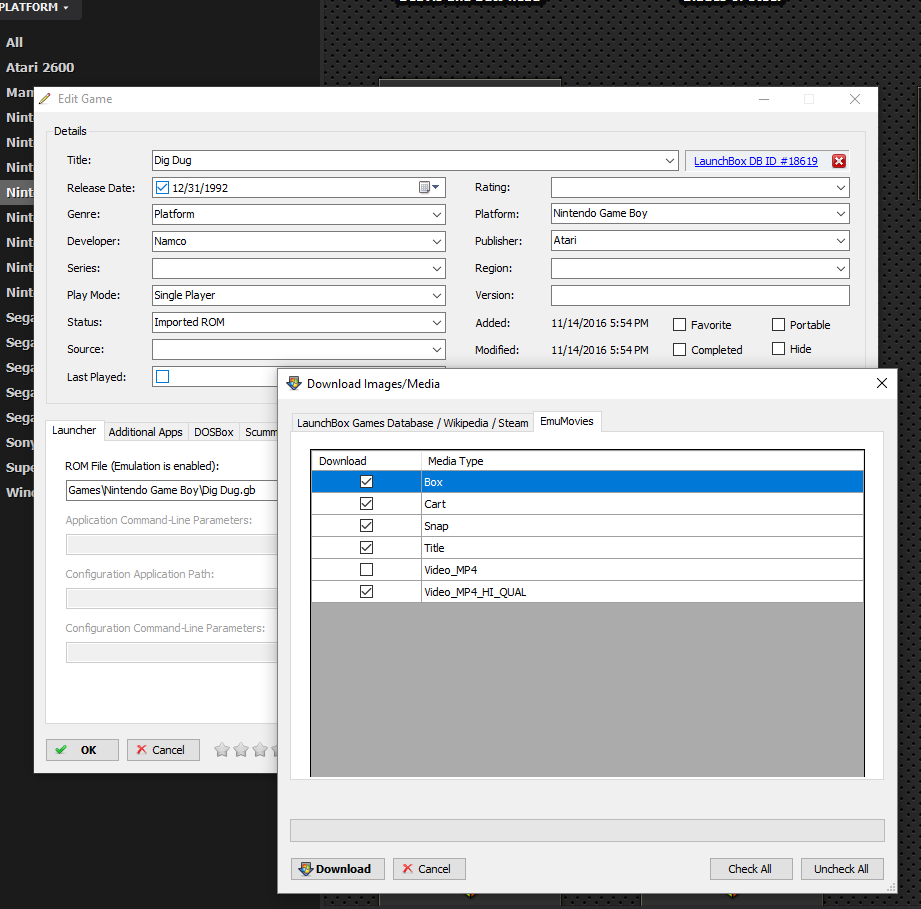The image size is (921, 909).
Task: Open the Platform dropdown in Edit Game
Action: (x=841, y=214)
